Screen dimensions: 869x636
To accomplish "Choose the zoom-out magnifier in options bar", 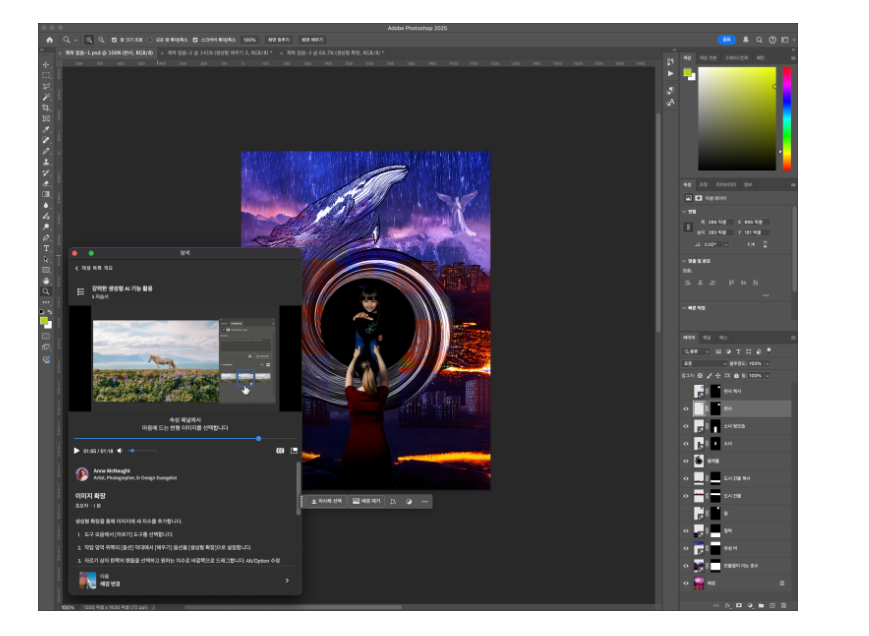I will [x=101, y=40].
